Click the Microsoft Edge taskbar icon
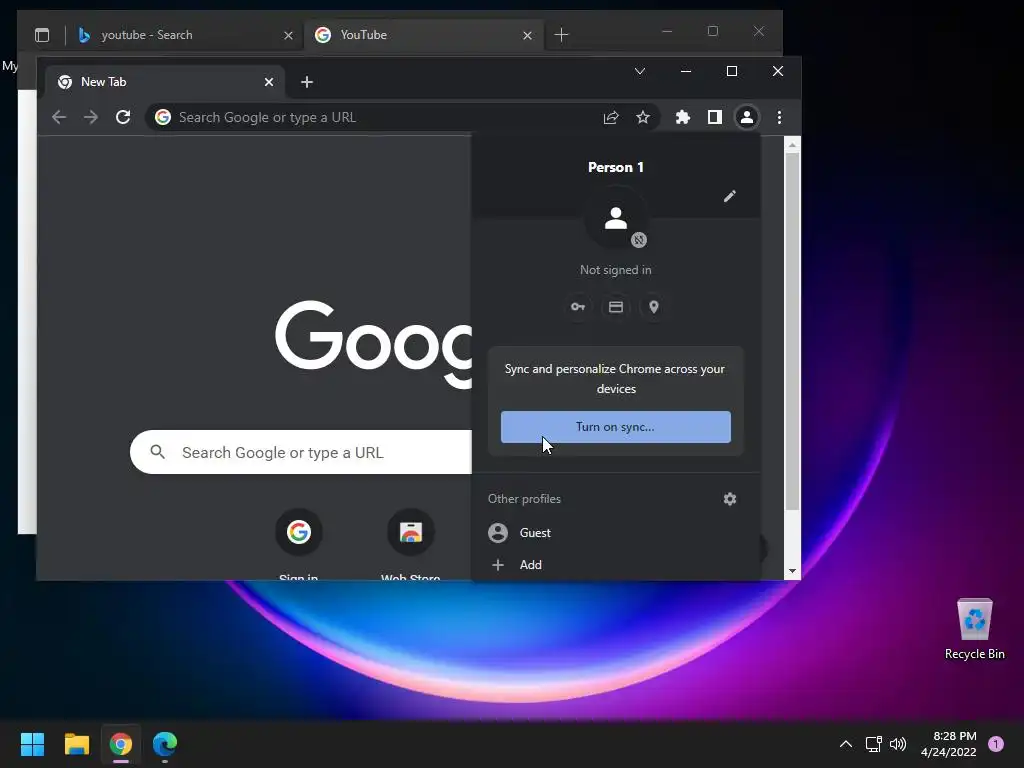The height and width of the screenshot is (768, 1024). (x=165, y=744)
